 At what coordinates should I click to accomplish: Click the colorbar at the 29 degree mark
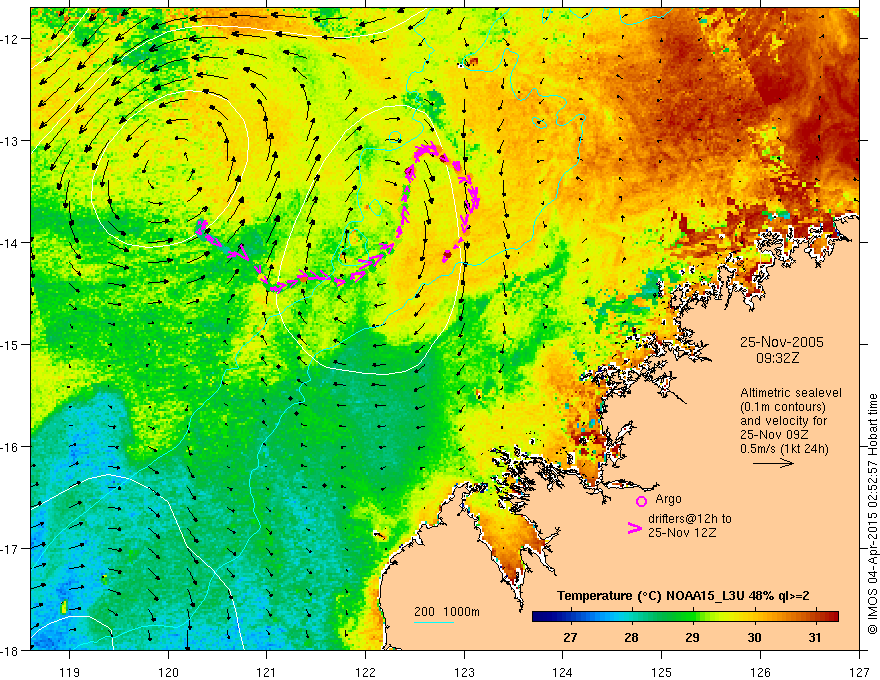tap(693, 617)
